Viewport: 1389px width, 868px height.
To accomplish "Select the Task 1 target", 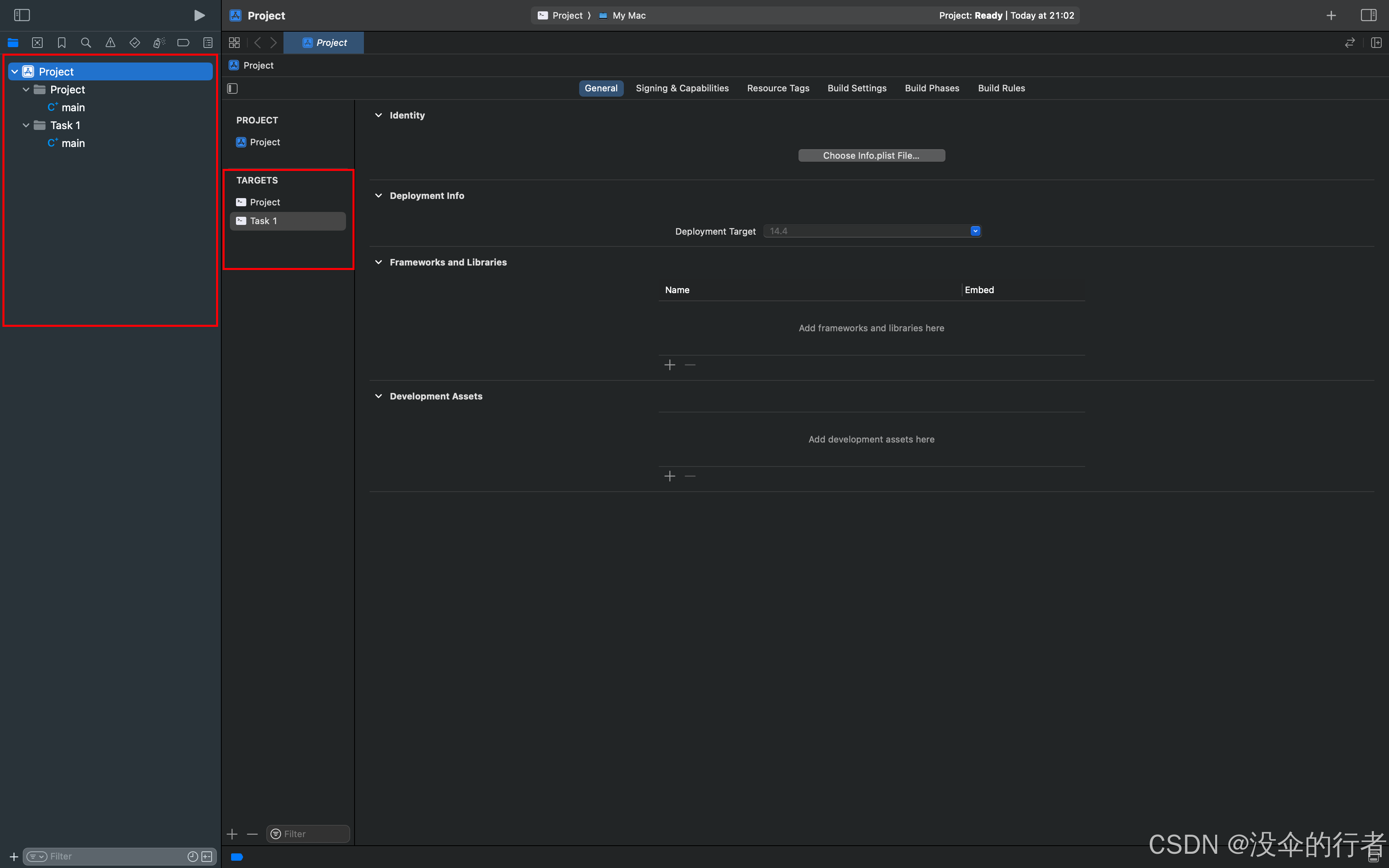I will 288,221.
